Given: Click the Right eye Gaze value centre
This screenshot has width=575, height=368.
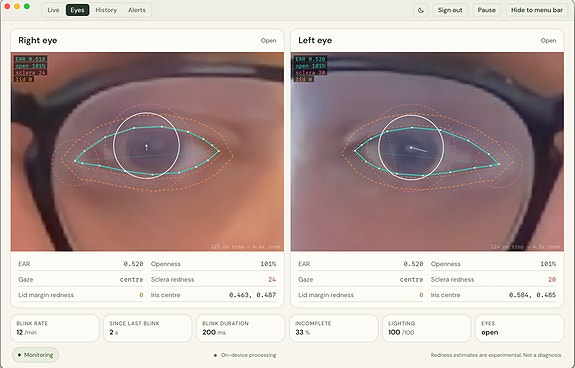Looking at the screenshot, I should point(131,279).
